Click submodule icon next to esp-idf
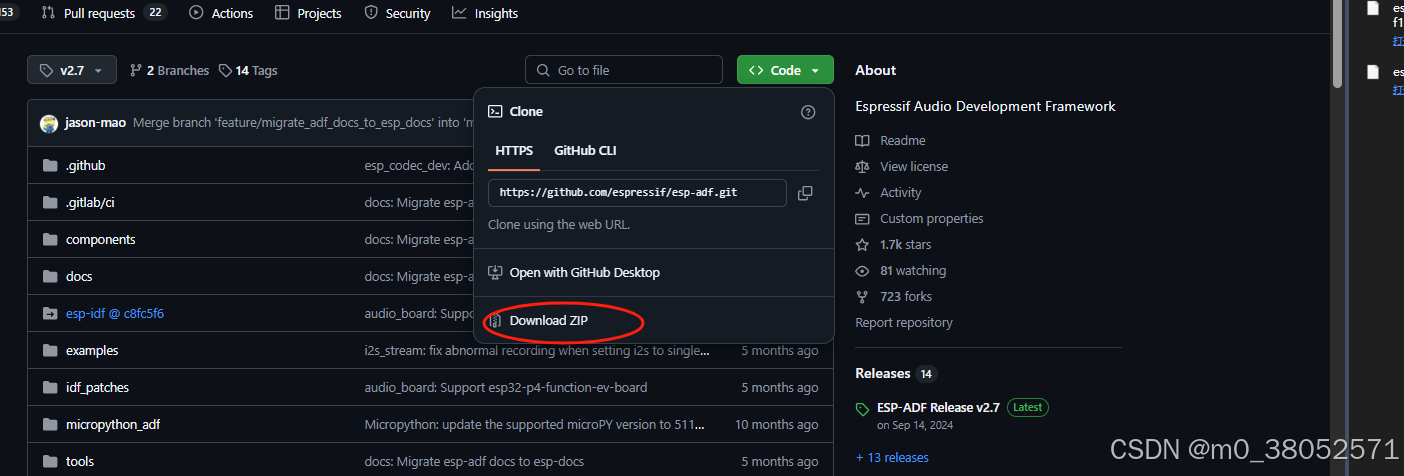Image resolution: width=1404 pixels, height=476 pixels. pyautogui.click(x=50, y=314)
